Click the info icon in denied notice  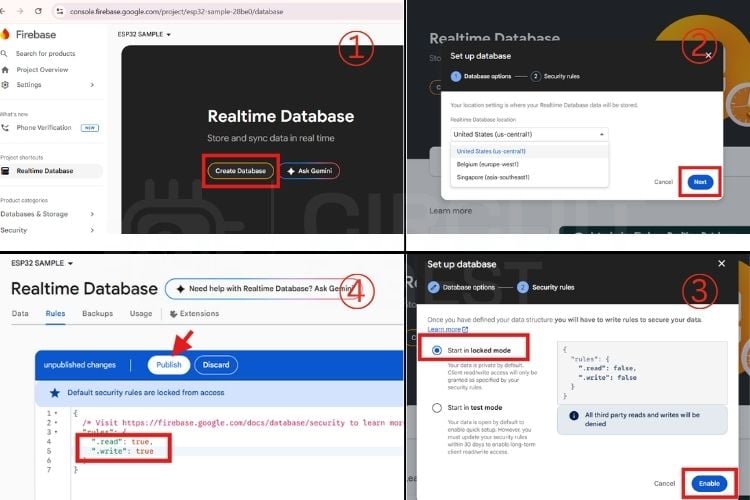(x=574, y=415)
